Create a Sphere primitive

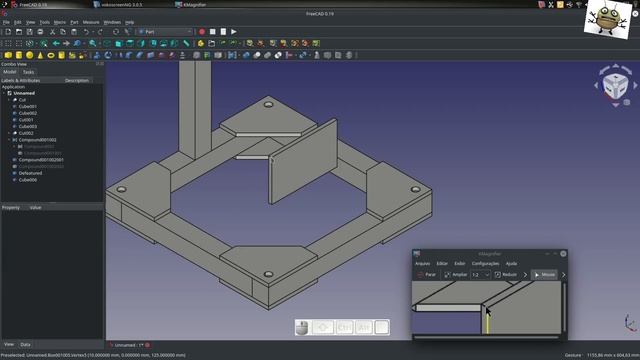tap(29, 55)
